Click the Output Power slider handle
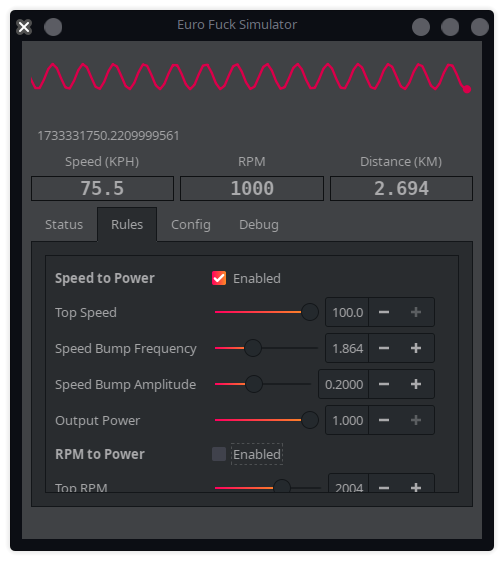The width and height of the screenshot is (504, 561). click(310, 420)
